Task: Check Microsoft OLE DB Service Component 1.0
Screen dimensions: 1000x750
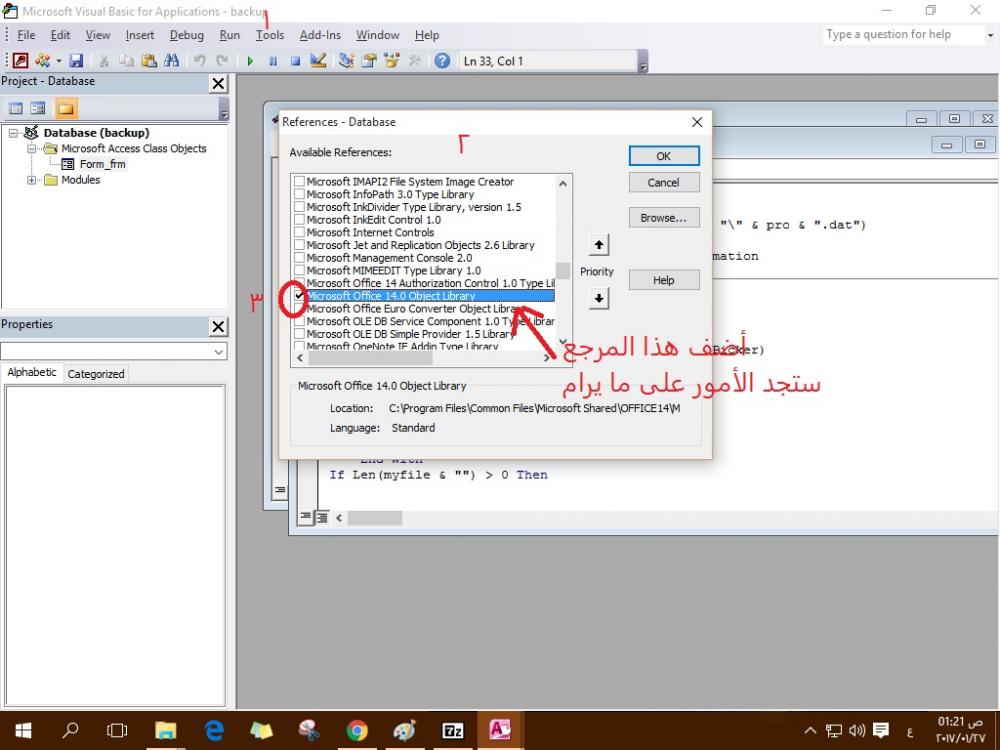Action: tap(299, 321)
